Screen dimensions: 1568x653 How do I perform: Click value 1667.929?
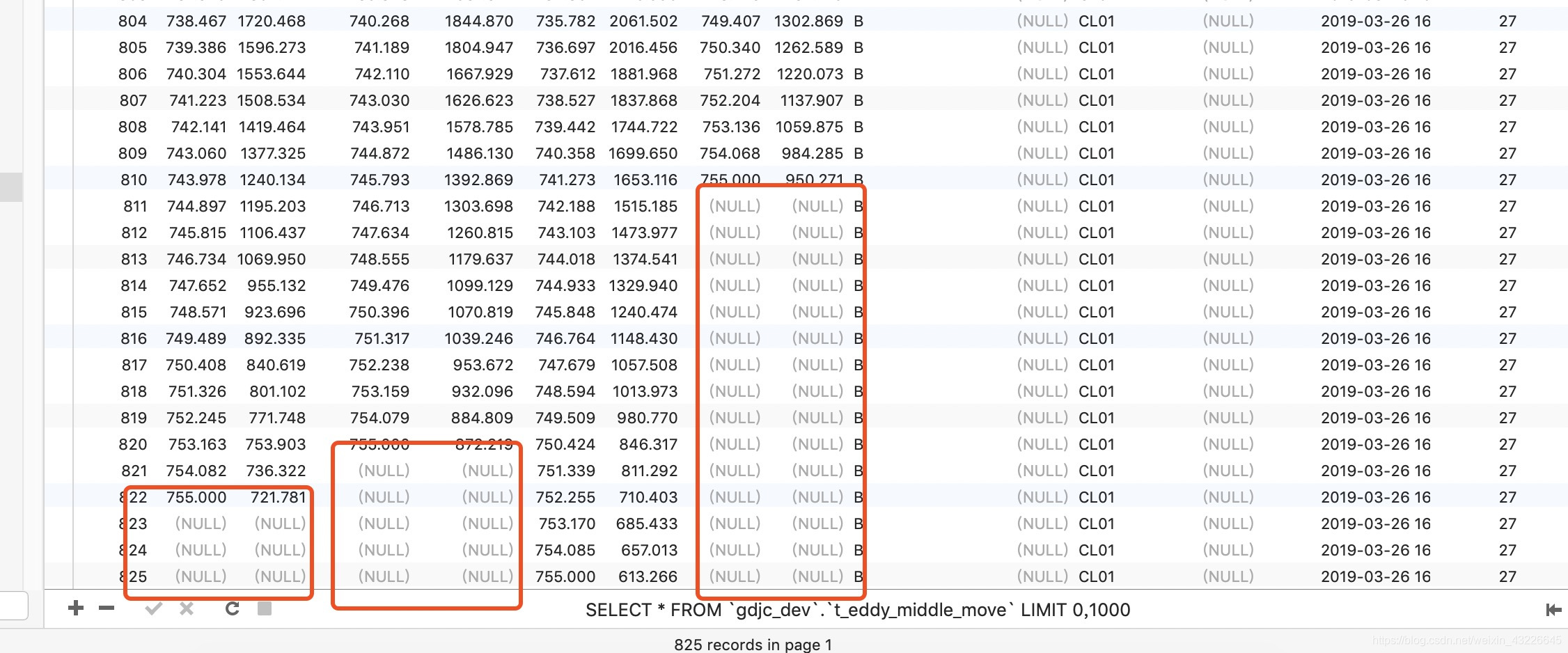tap(480, 74)
